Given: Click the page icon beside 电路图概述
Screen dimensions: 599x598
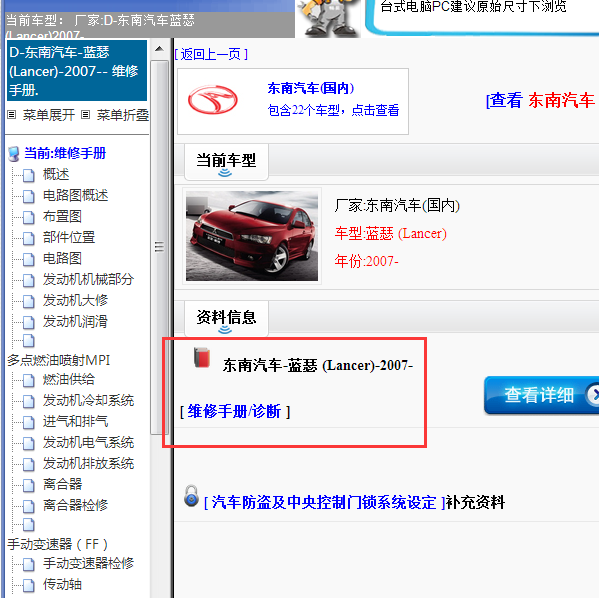Looking at the screenshot, I should pyautogui.click(x=28, y=196).
